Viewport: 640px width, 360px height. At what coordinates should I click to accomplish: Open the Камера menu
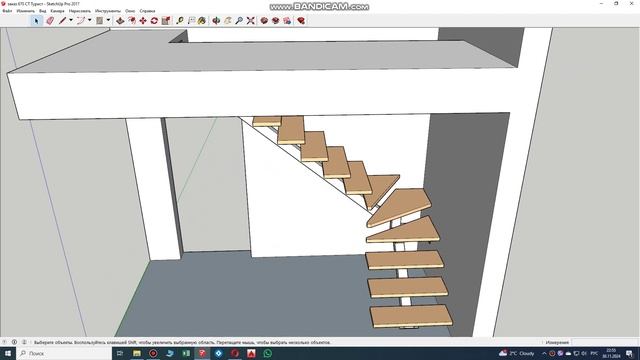click(x=58, y=11)
